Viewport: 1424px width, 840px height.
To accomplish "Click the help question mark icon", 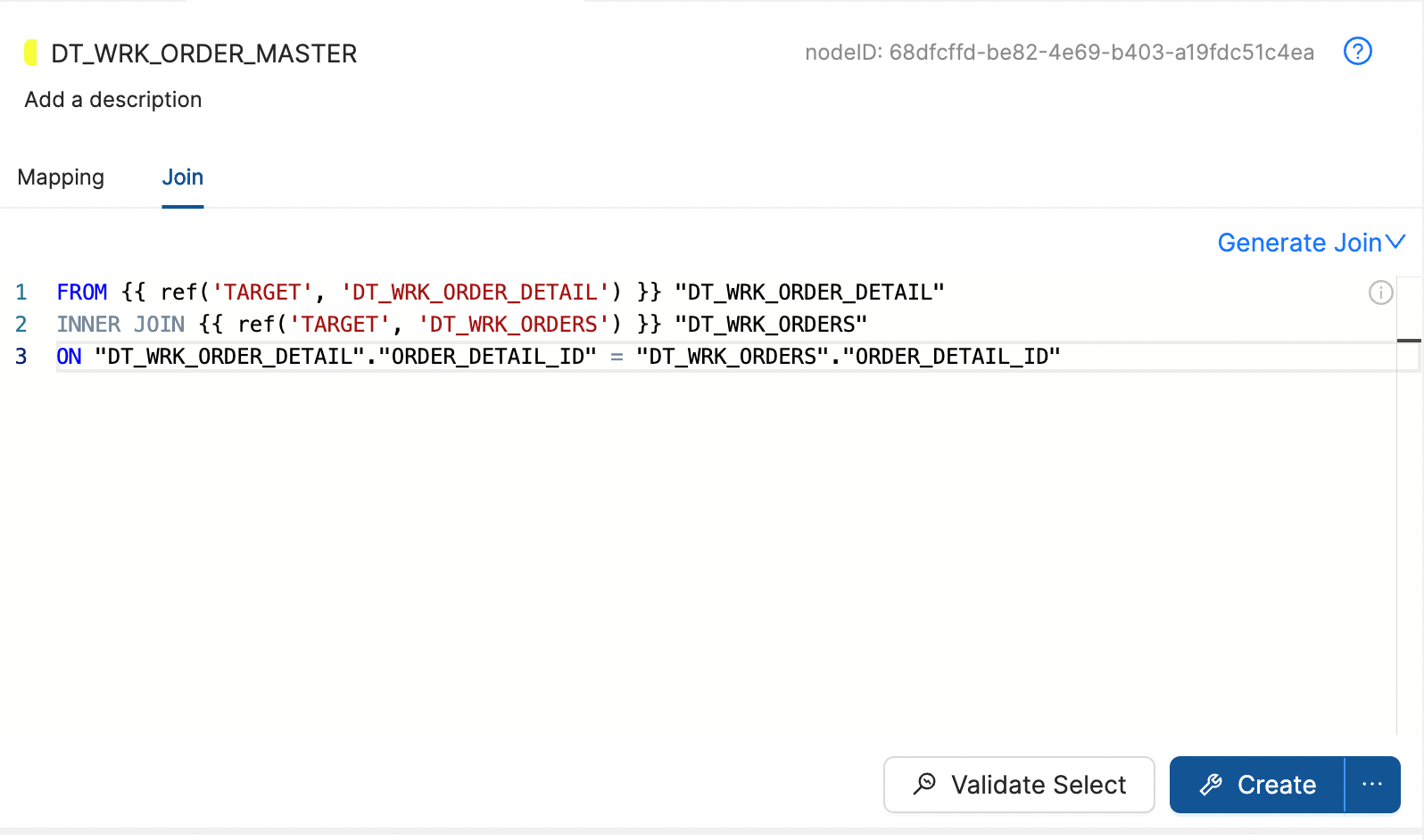I will point(1358,52).
